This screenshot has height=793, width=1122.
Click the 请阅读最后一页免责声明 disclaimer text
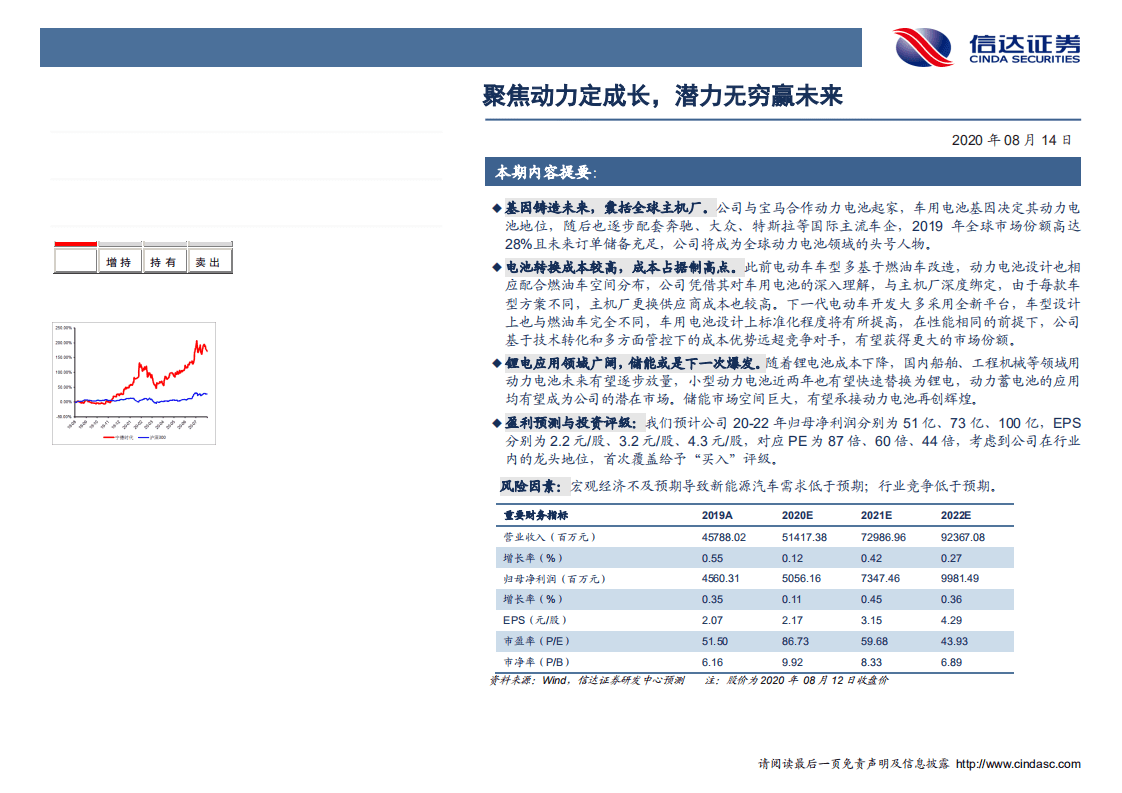pyautogui.click(x=854, y=763)
